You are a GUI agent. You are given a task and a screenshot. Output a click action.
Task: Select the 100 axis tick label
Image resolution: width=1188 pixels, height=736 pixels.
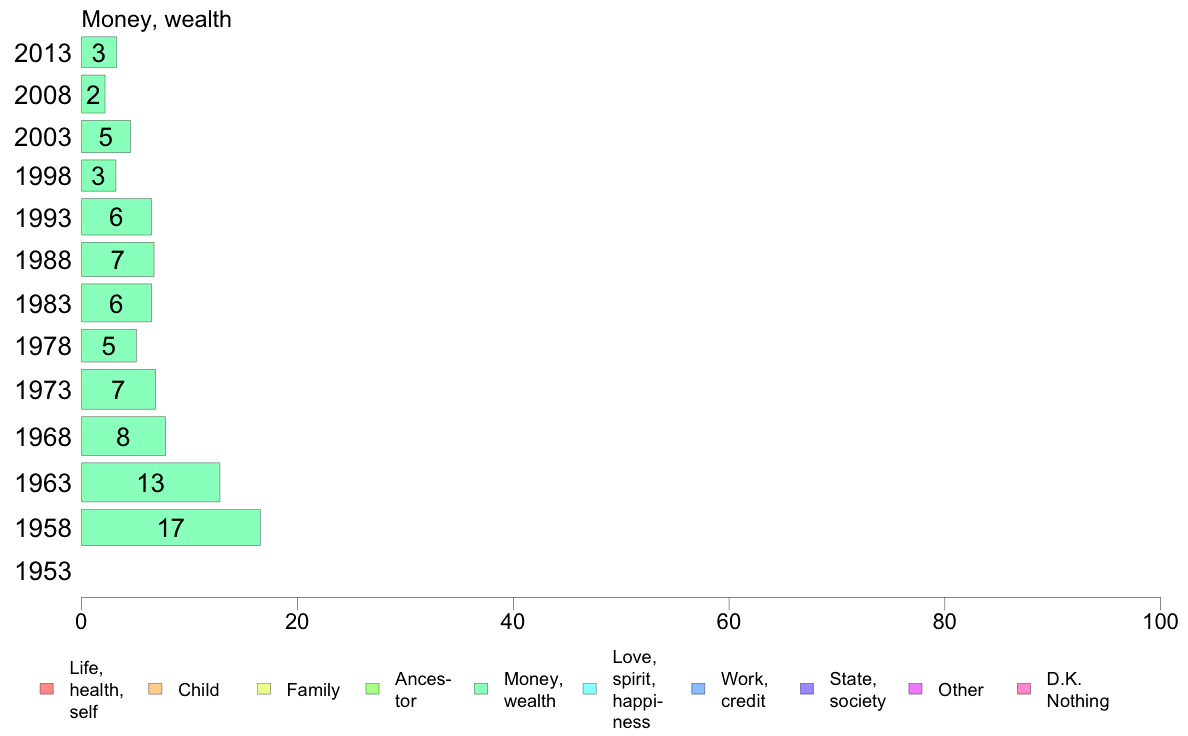(1160, 622)
